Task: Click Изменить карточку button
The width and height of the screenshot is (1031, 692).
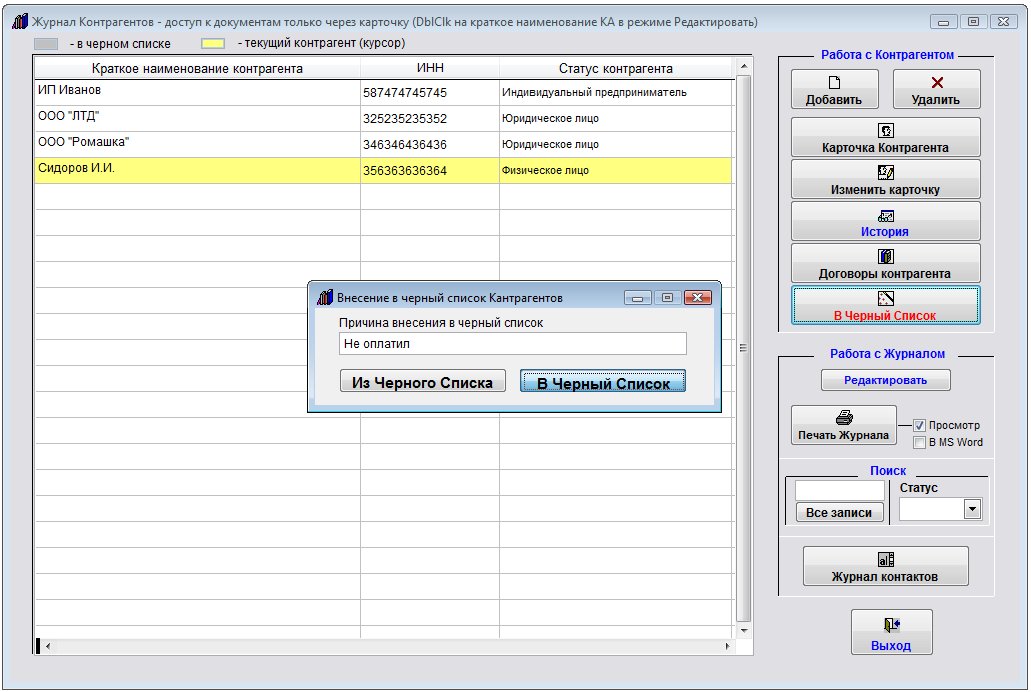Action: coord(885,179)
